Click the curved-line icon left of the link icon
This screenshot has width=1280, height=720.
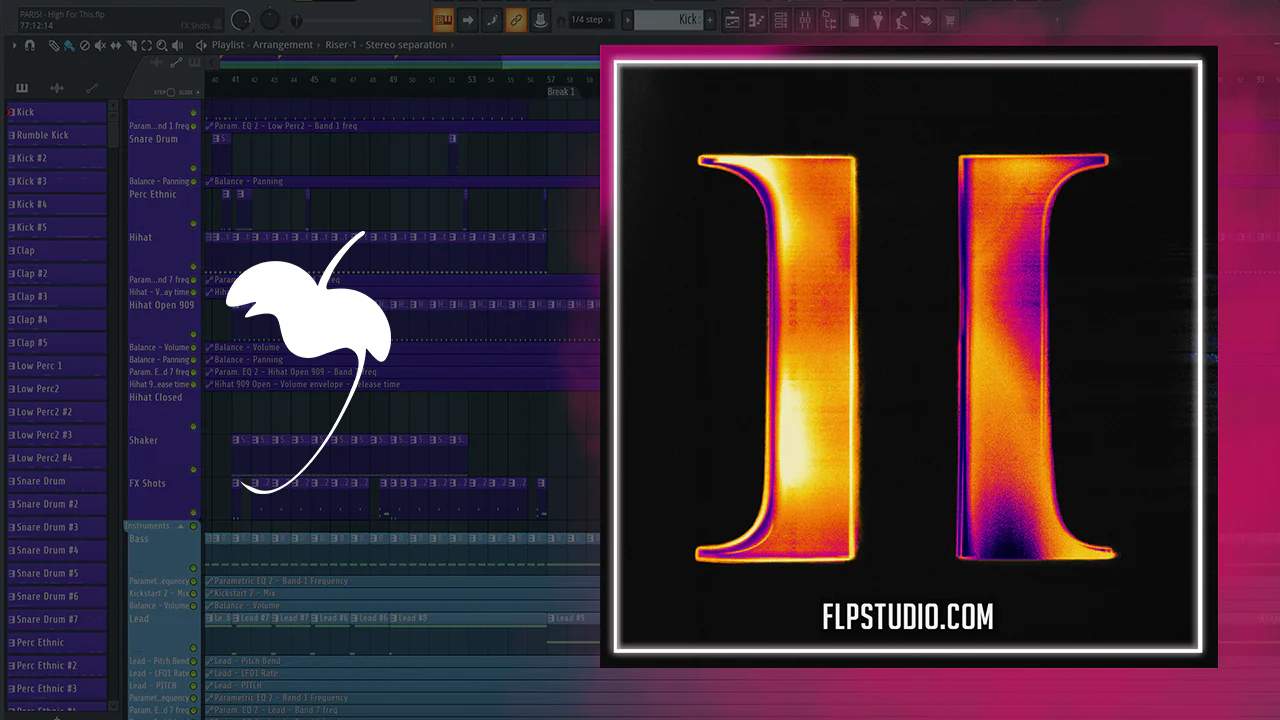tap(492, 19)
